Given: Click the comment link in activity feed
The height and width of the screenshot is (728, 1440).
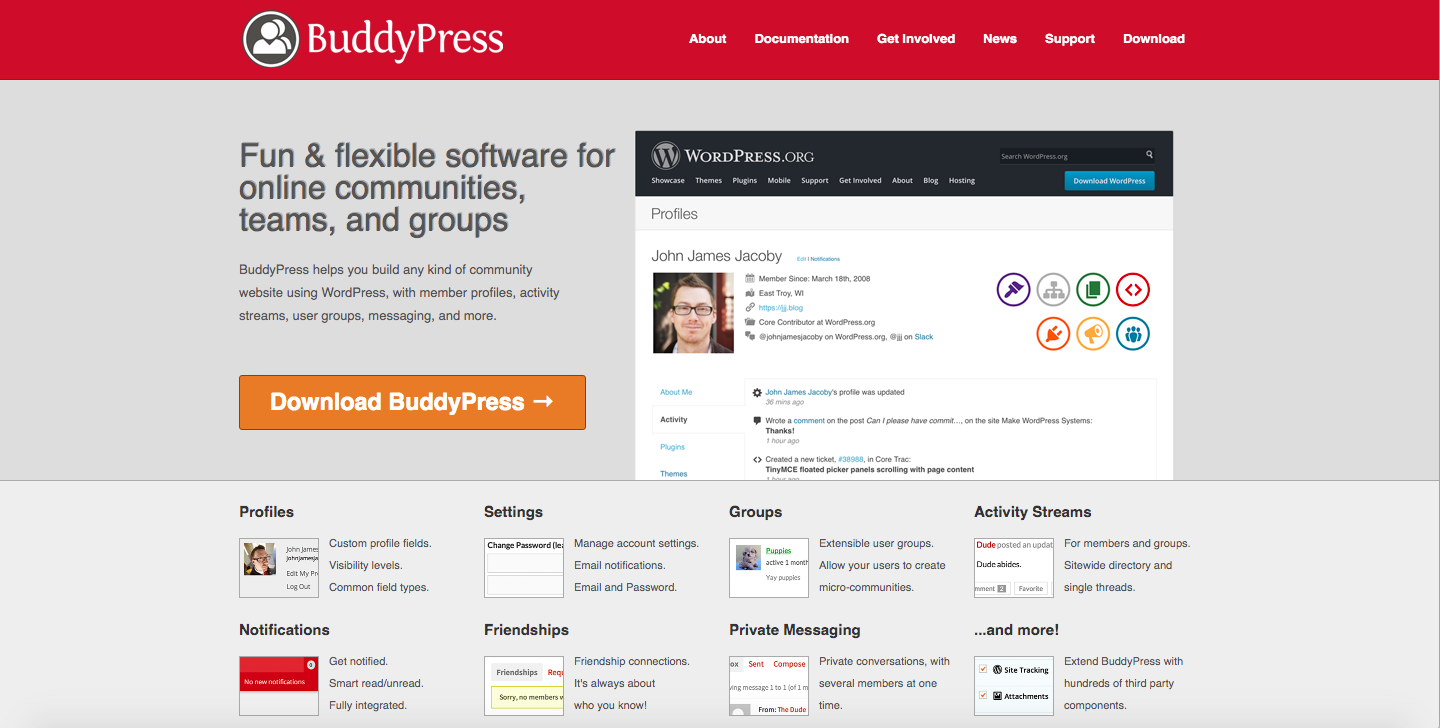Looking at the screenshot, I should 809,421.
